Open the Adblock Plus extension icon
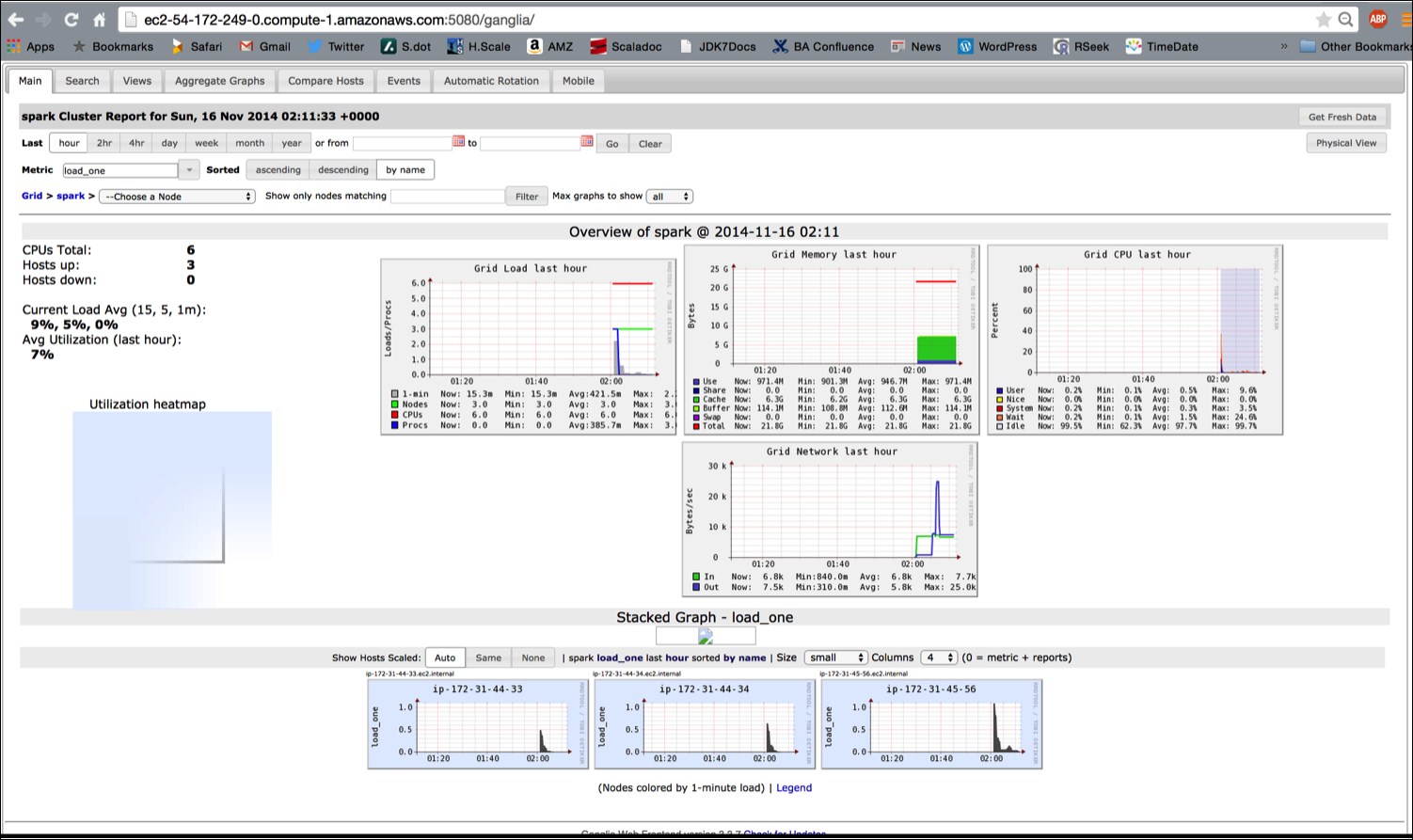This screenshot has width=1413, height=840. click(1377, 19)
